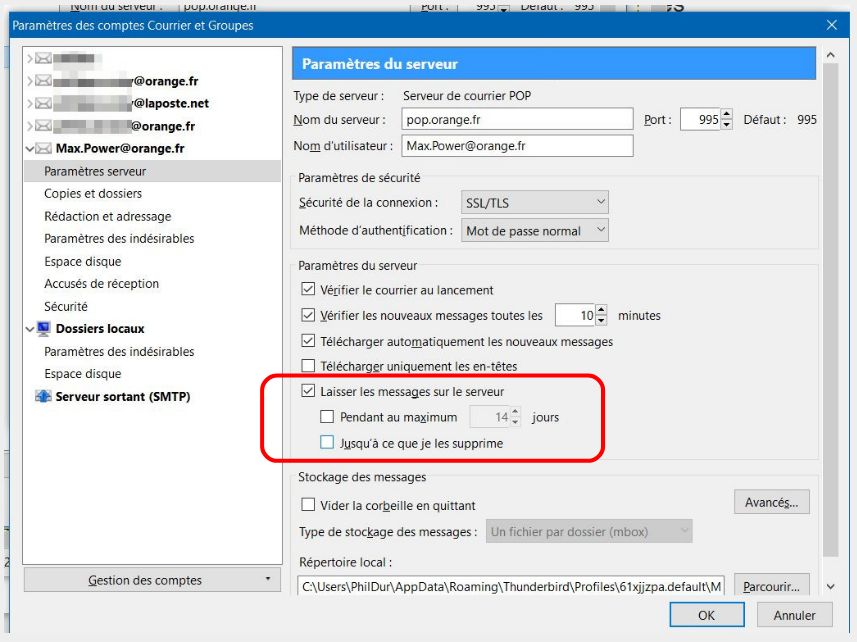Expand the @laposte.net account node
857x642 pixels.
click(30, 103)
